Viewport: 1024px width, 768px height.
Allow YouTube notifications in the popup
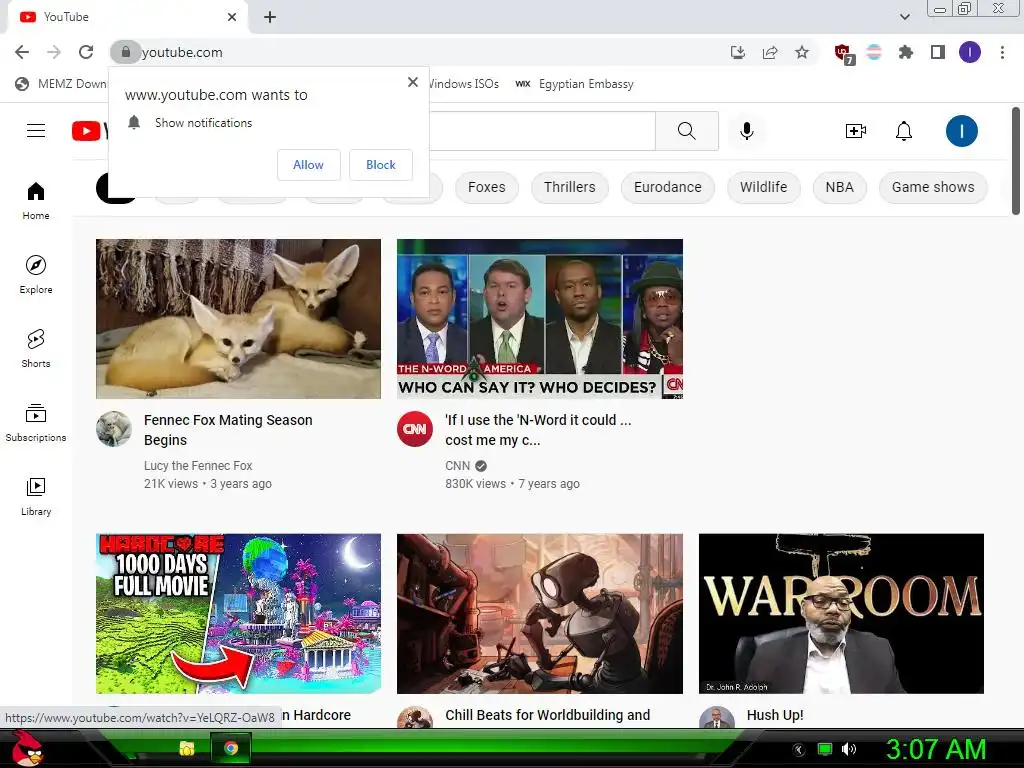pyautogui.click(x=308, y=165)
